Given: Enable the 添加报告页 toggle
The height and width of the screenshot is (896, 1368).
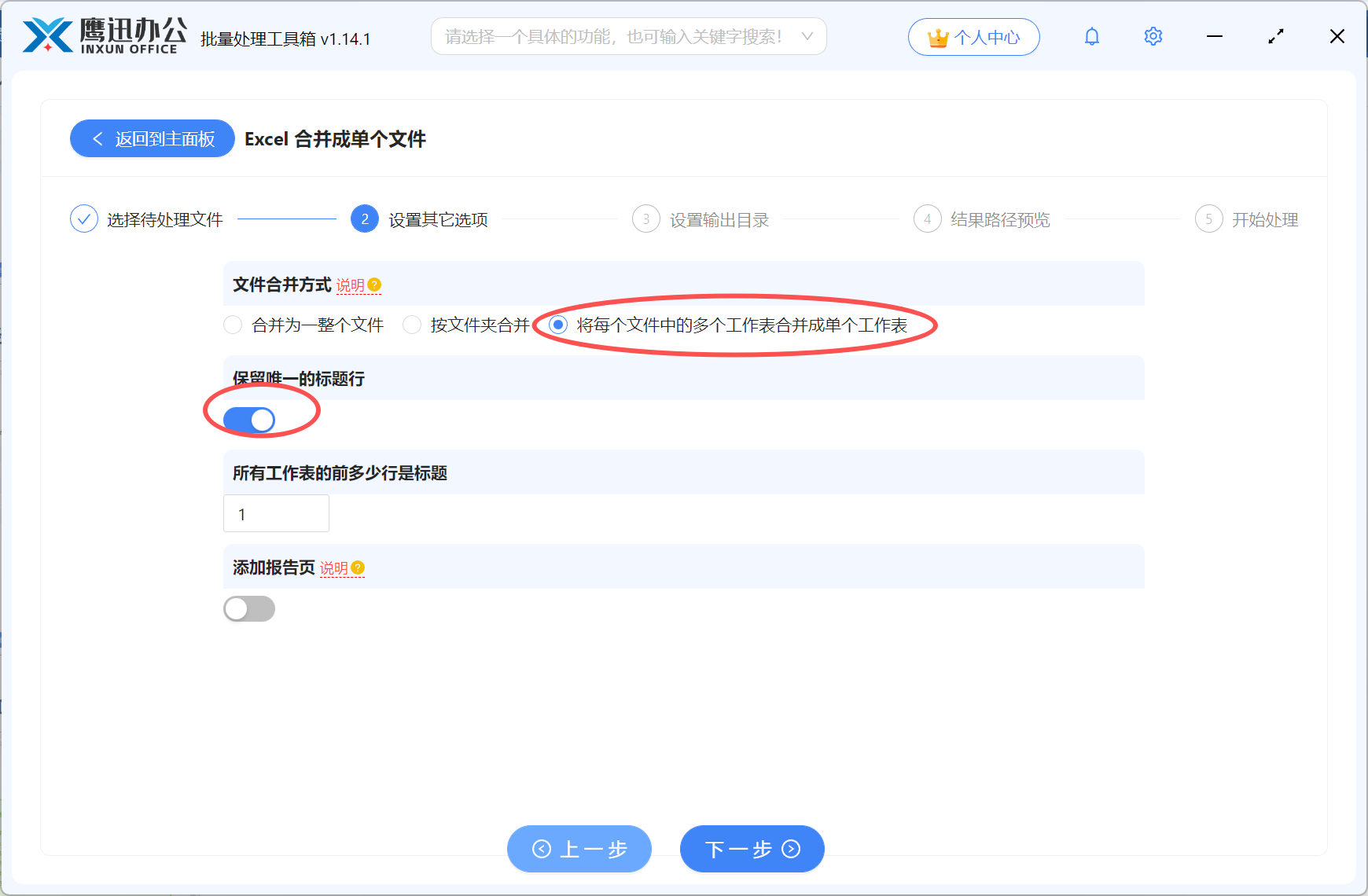Looking at the screenshot, I should 249,608.
